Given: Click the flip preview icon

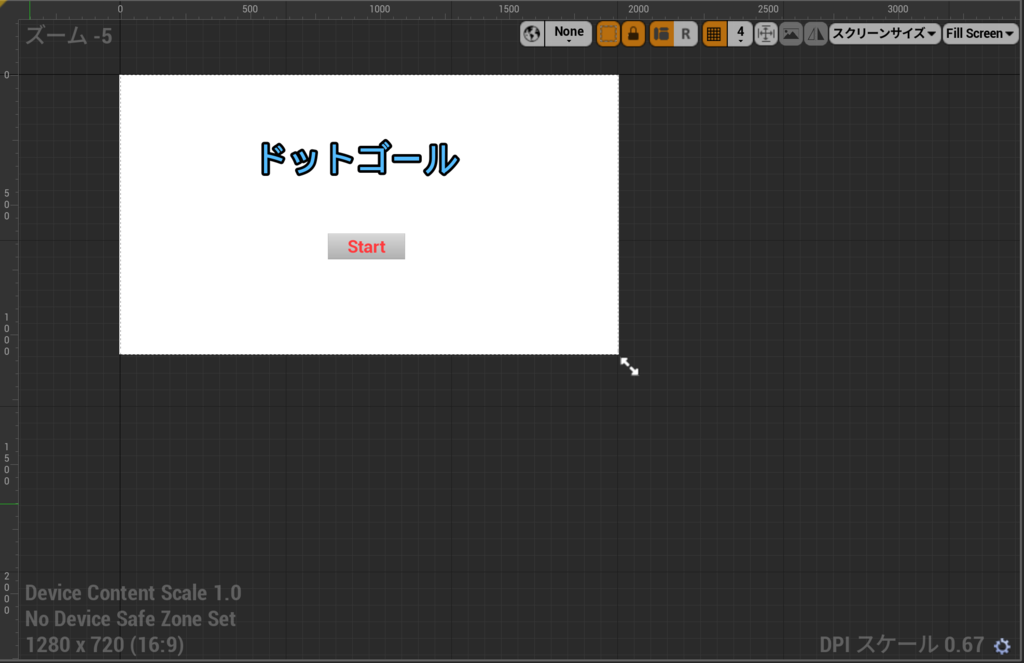Looking at the screenshot, I should click(x=815, y=33).
